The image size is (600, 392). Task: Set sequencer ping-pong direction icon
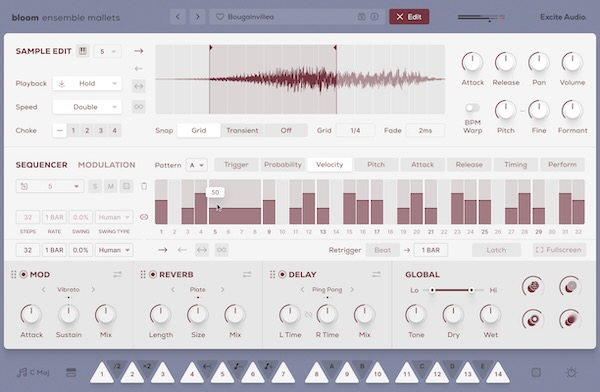[x=202, y=250]
